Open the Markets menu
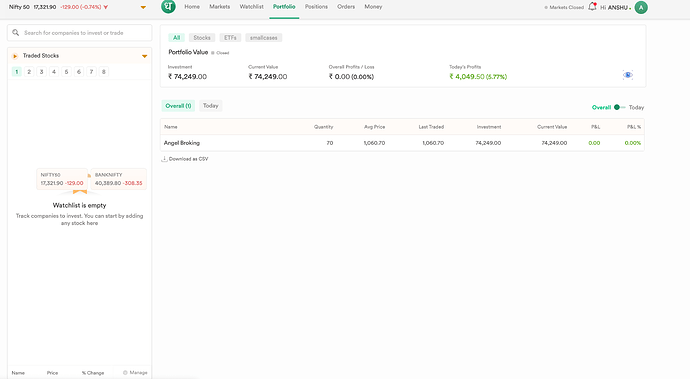 [220, 7]
